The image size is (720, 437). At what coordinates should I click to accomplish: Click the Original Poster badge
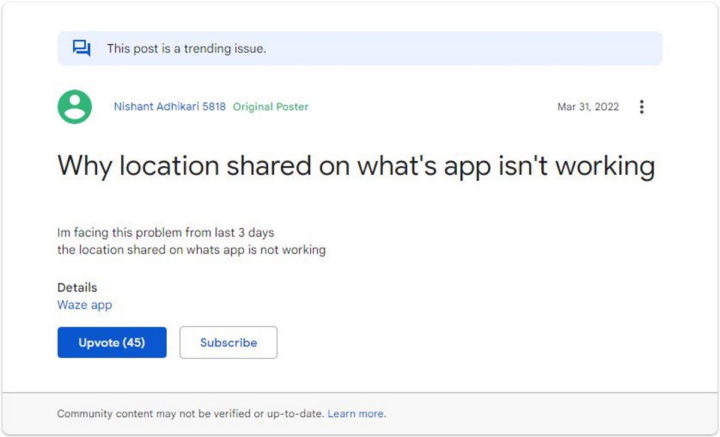(270, 107)
